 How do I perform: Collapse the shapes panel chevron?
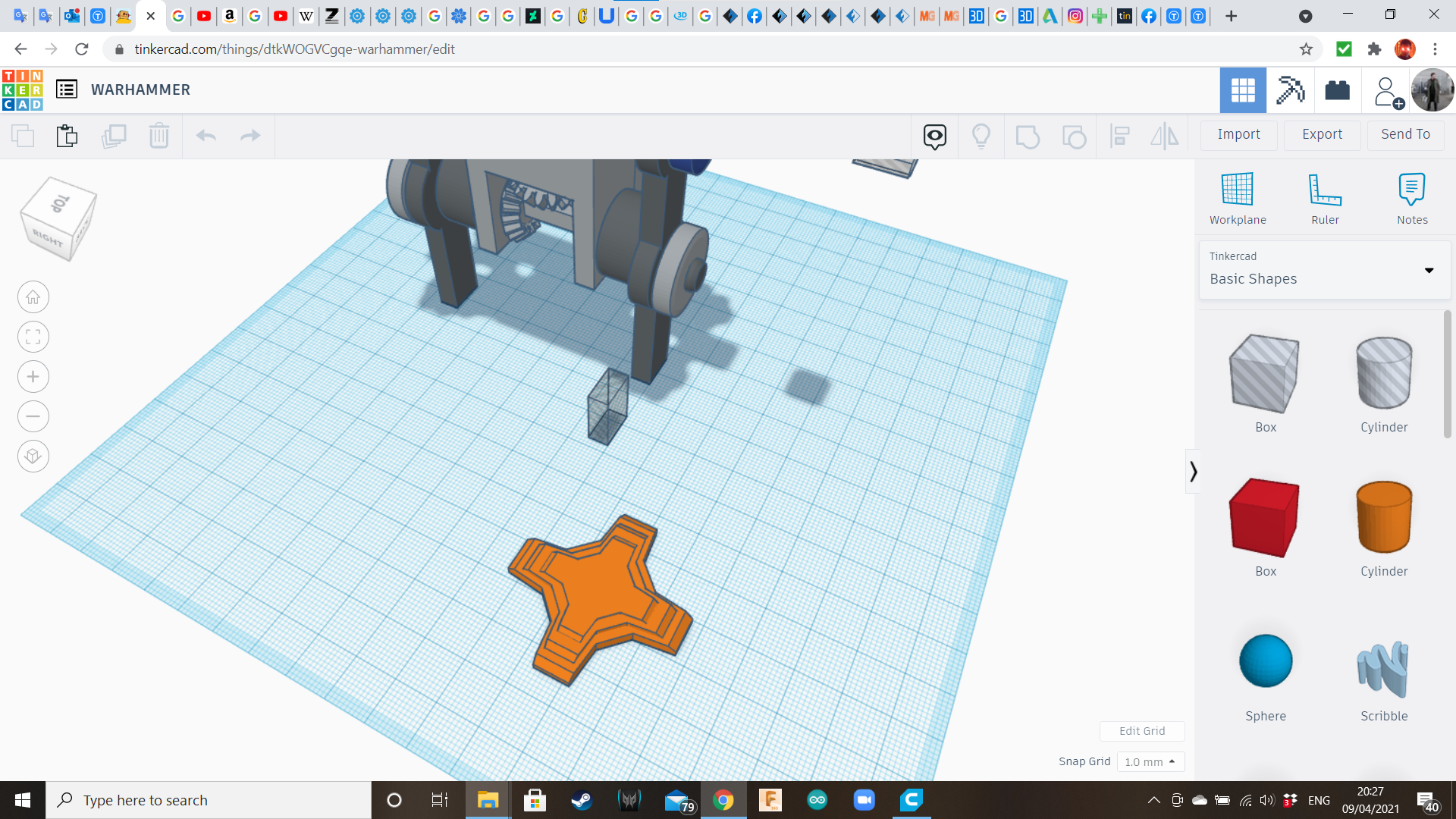[x=1193, y=472]
